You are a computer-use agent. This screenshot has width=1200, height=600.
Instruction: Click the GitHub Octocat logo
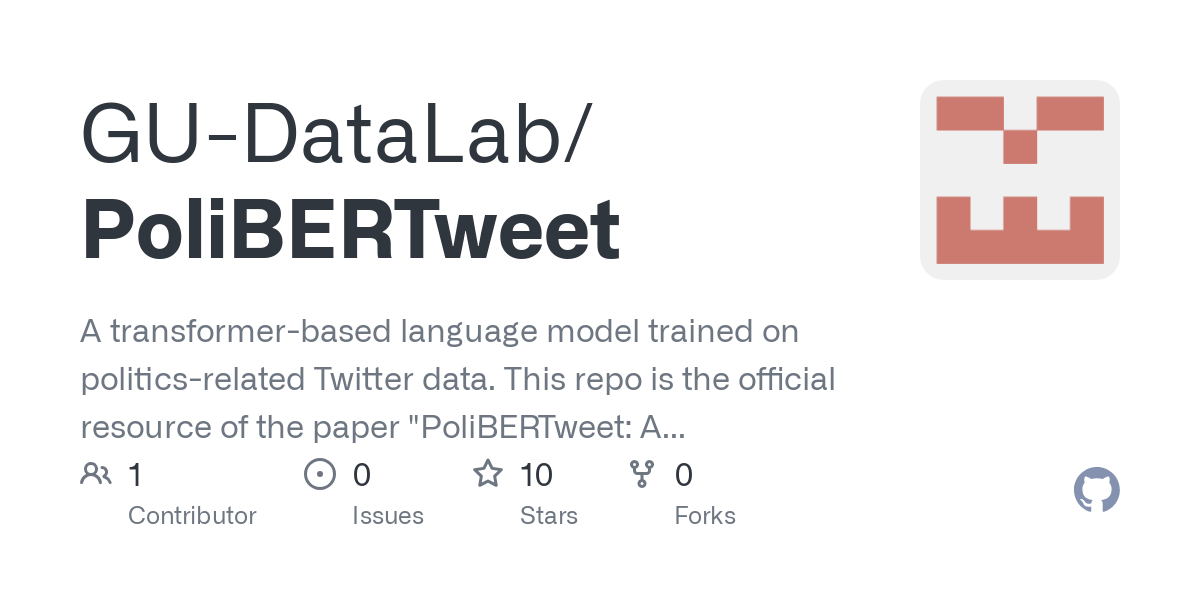click(x=1096, y=491)
